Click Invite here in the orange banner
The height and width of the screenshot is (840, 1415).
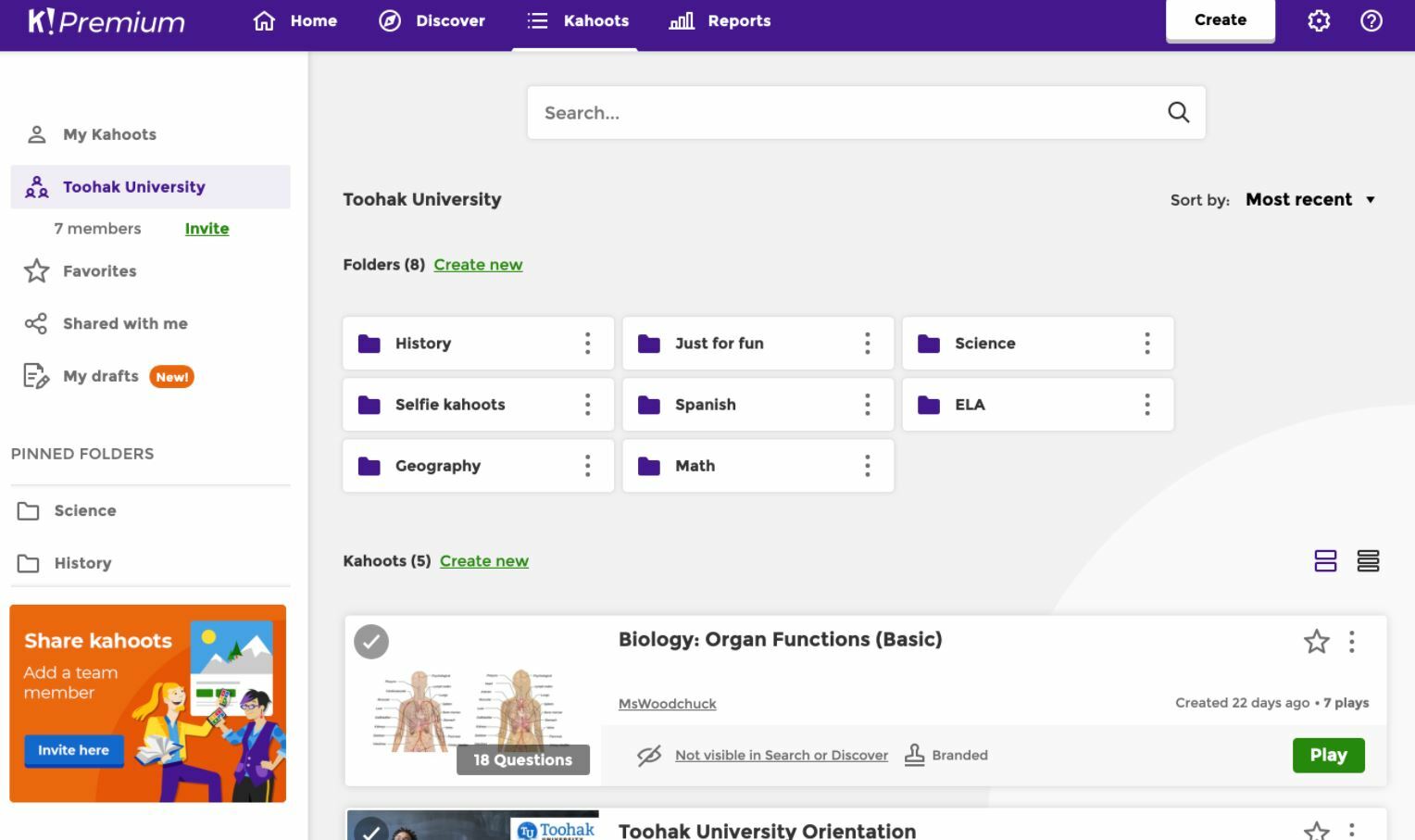73,750
